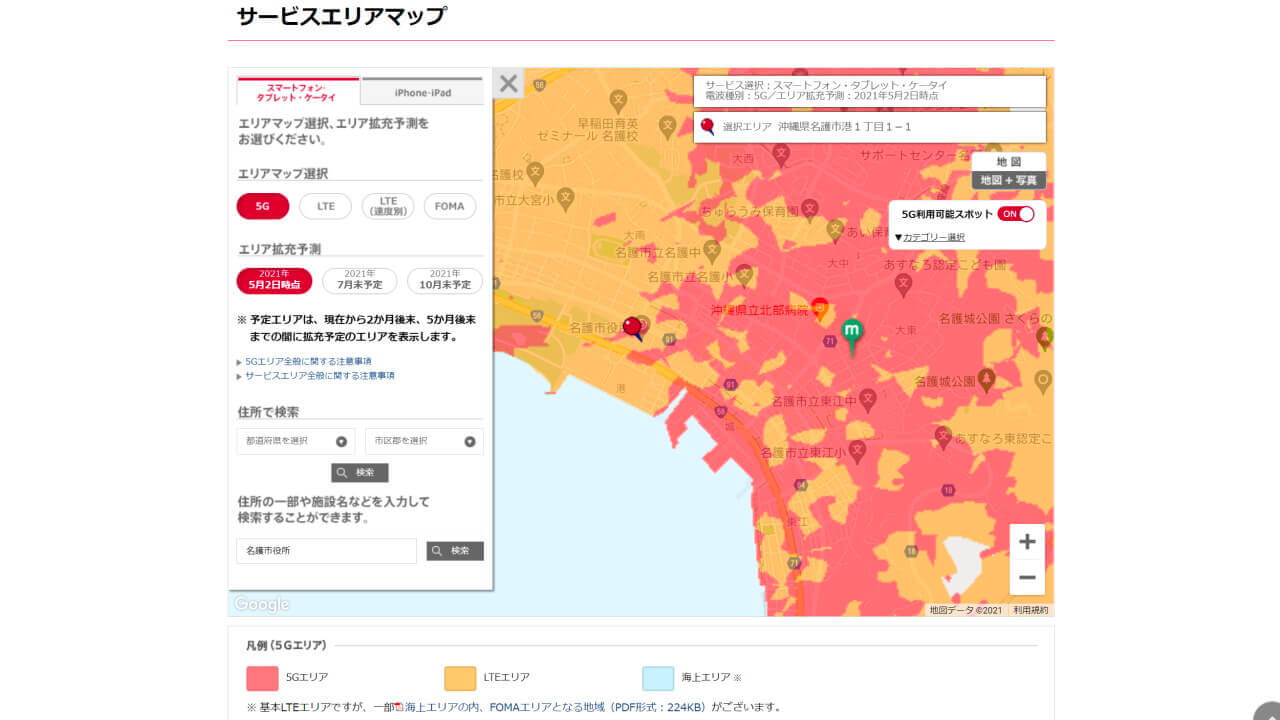Switch to the iPhone・iPad tab
The image size is (1280, 720).
[422, 90]
